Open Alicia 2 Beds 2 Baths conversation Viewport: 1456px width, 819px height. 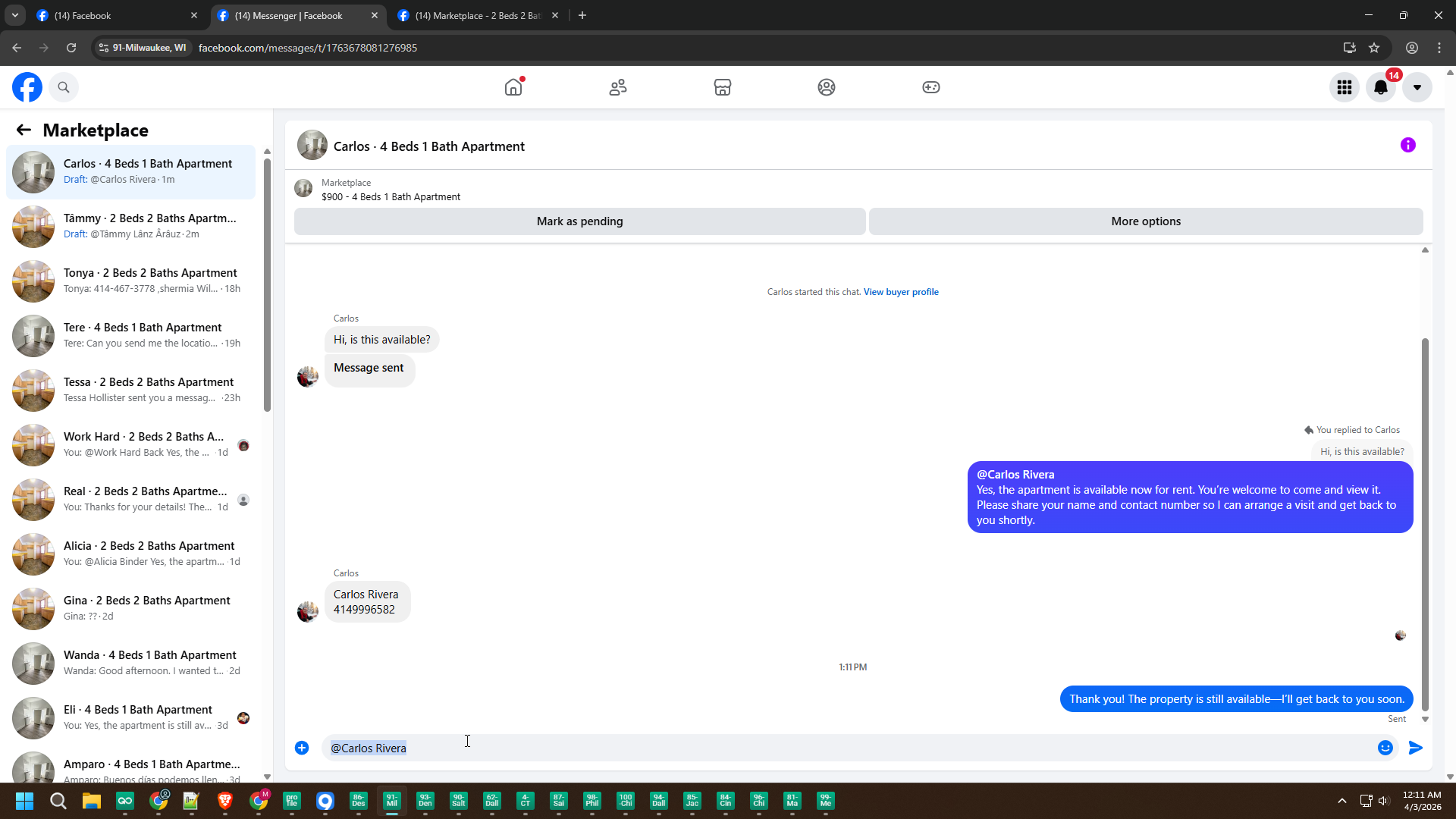[x=130, y=554]
